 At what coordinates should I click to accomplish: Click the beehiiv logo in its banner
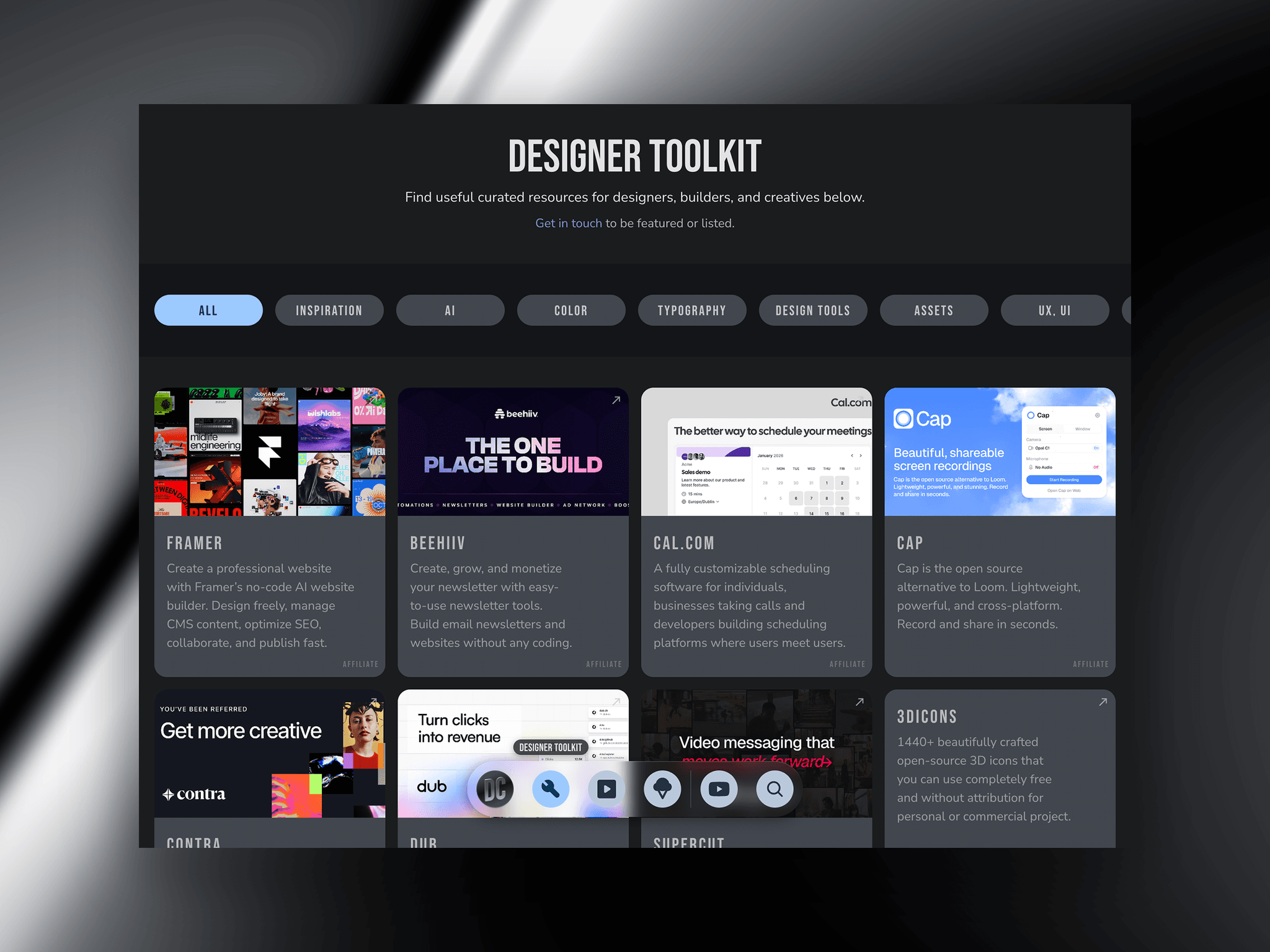516,414
